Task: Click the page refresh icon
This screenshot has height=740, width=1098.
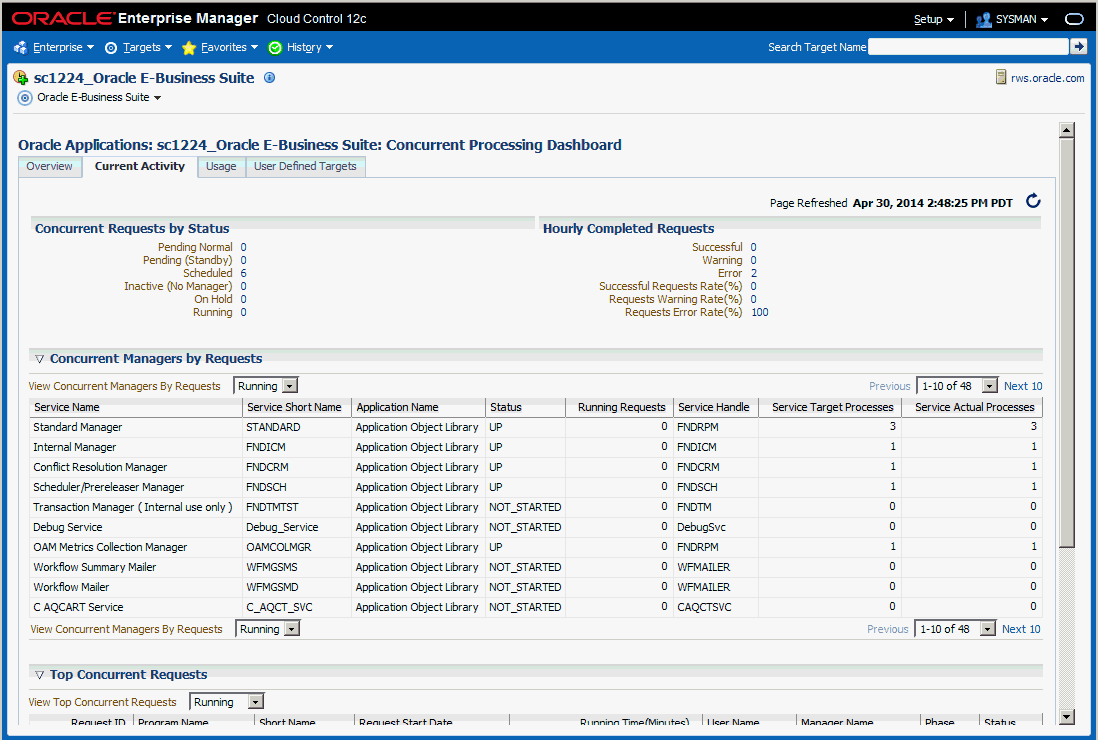Action: pos(1033,202)
